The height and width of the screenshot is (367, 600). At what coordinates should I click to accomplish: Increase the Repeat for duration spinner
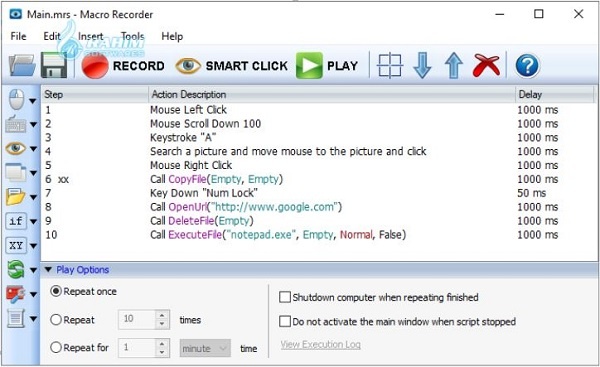pos(162,344)
